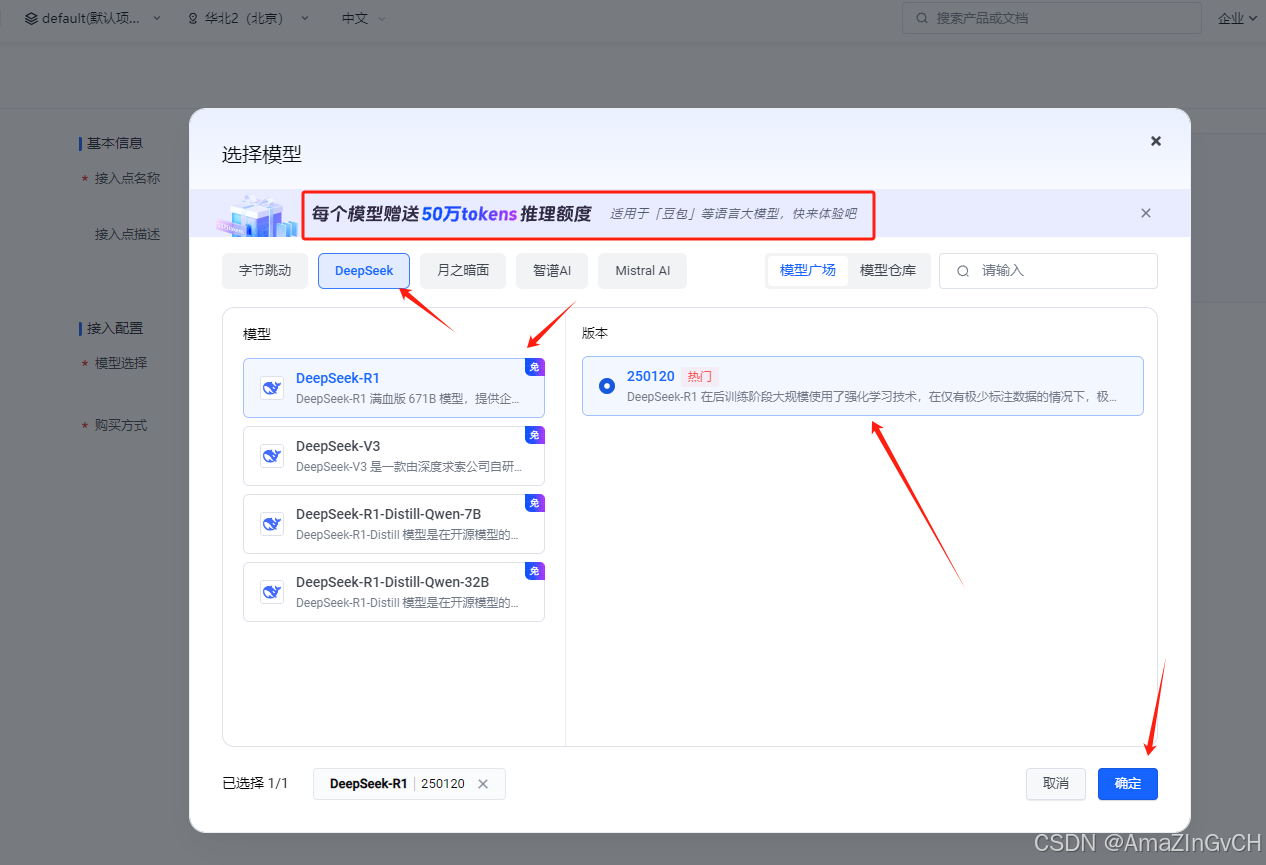
Task: Select the 智谱AI provider tab
Action: (x=552, y=271)
